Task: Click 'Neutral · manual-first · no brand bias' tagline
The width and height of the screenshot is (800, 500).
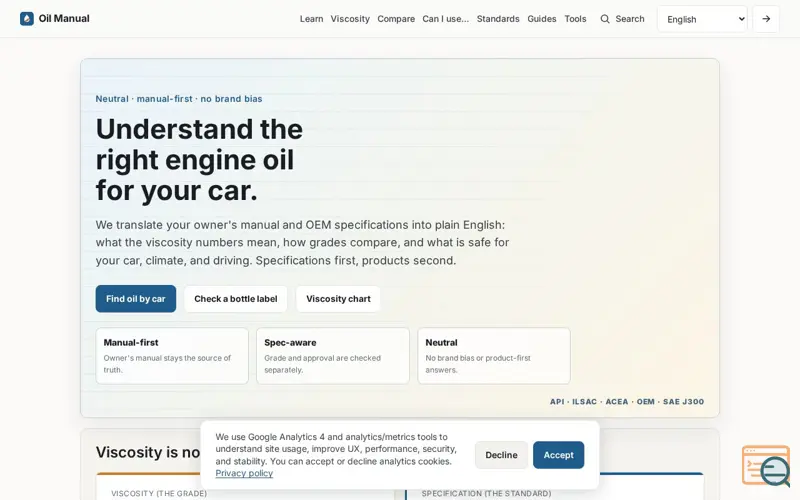Action: 179,99
